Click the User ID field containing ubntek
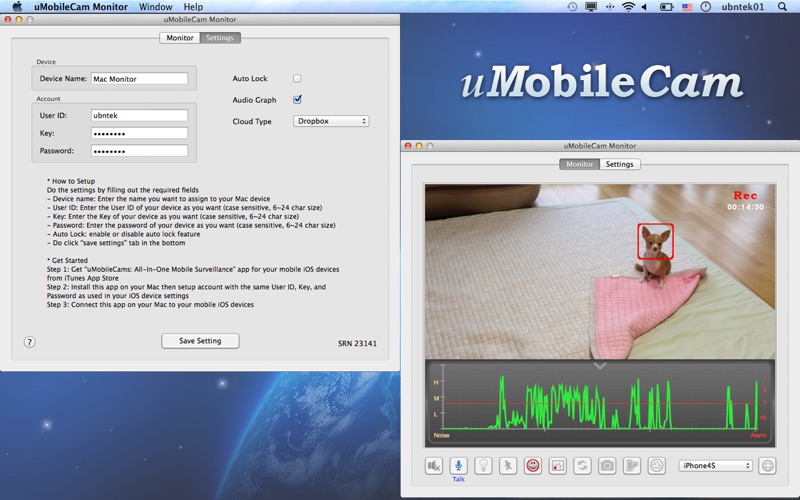 (139, 115)
